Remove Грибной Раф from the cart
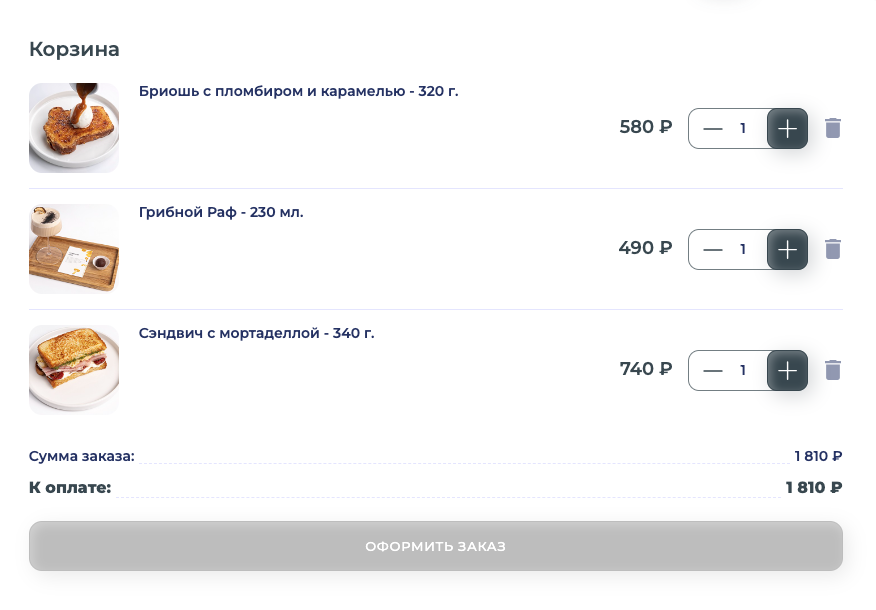 tap(833, 249)
